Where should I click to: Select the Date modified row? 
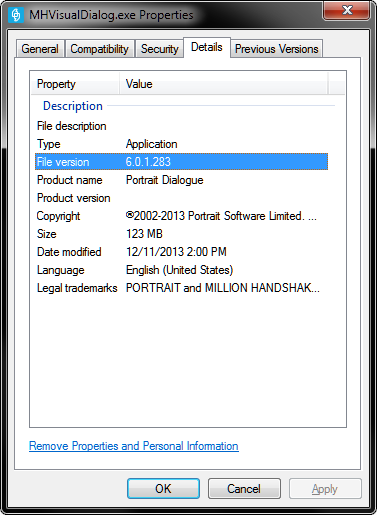[181, 252]
